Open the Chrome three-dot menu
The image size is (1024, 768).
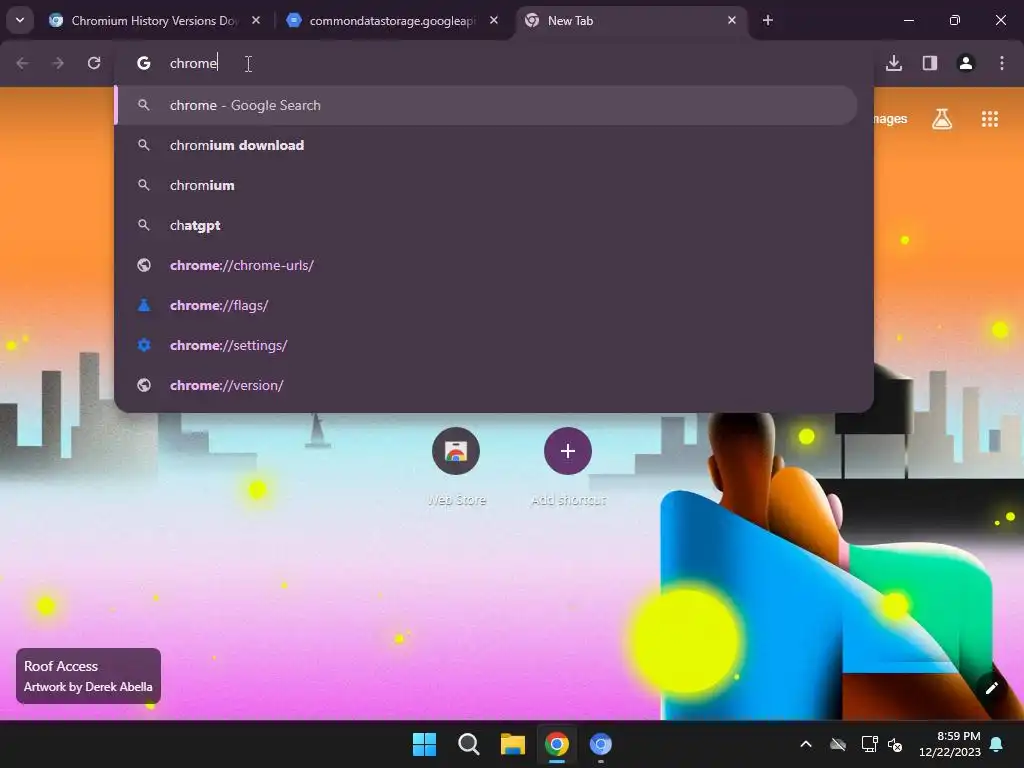click(1002, 63)
